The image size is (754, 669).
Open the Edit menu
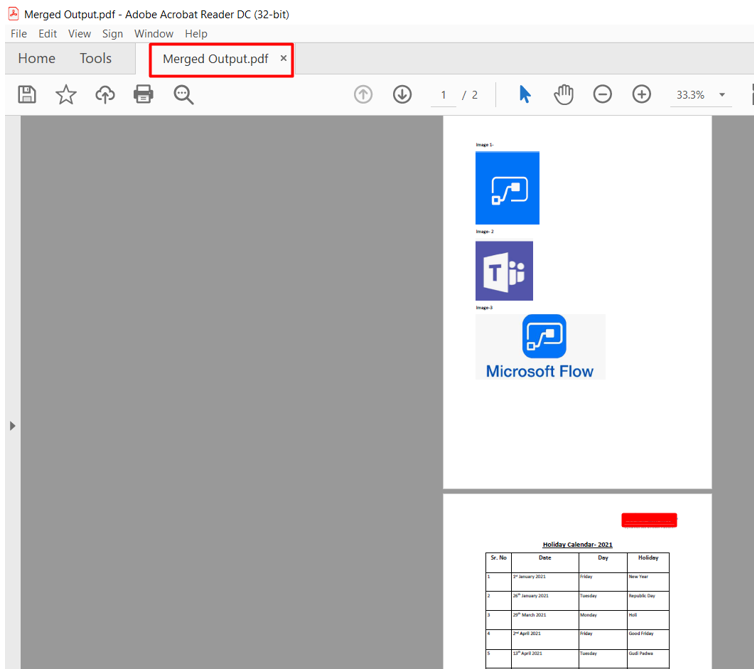(x=48, y=34)
